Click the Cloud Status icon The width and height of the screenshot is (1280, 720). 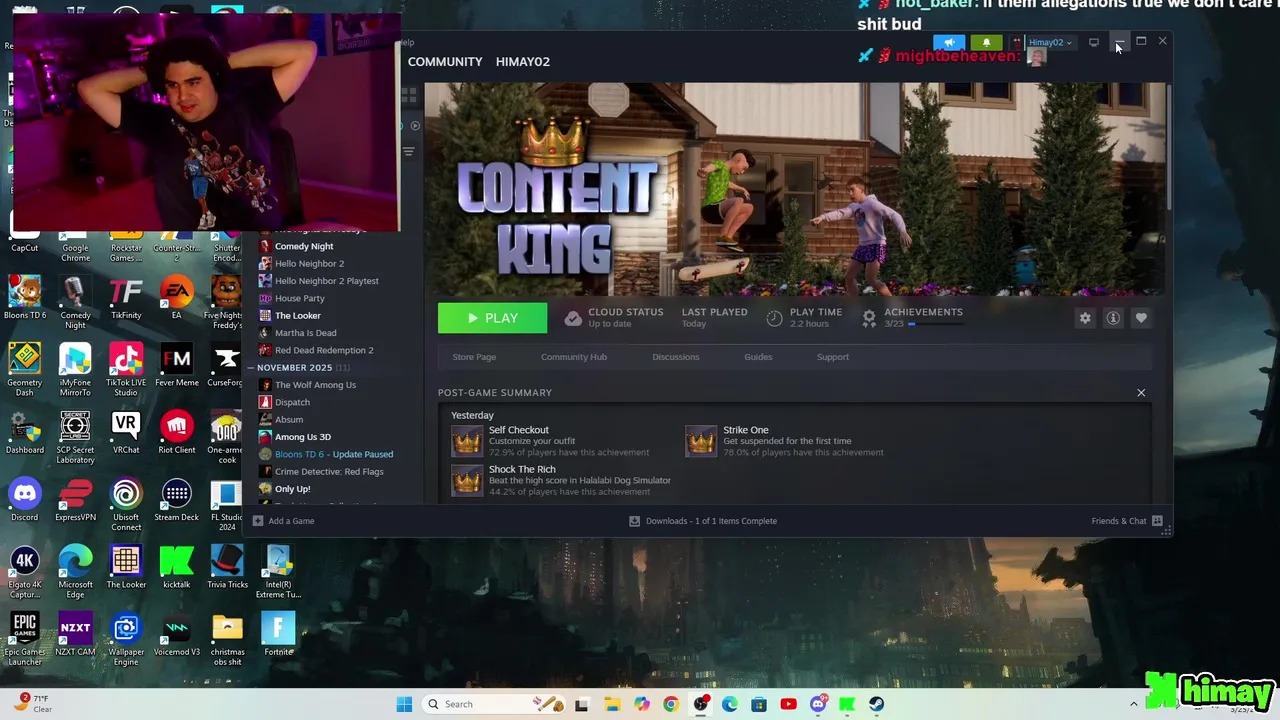pyautogui.click(x=573, y=318)
